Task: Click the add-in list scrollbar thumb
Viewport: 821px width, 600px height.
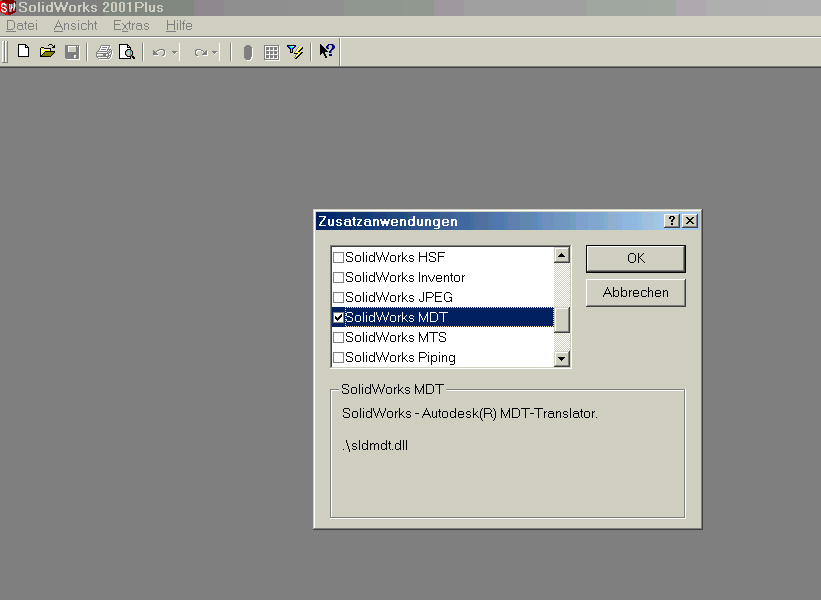Action: pos(562,320)
